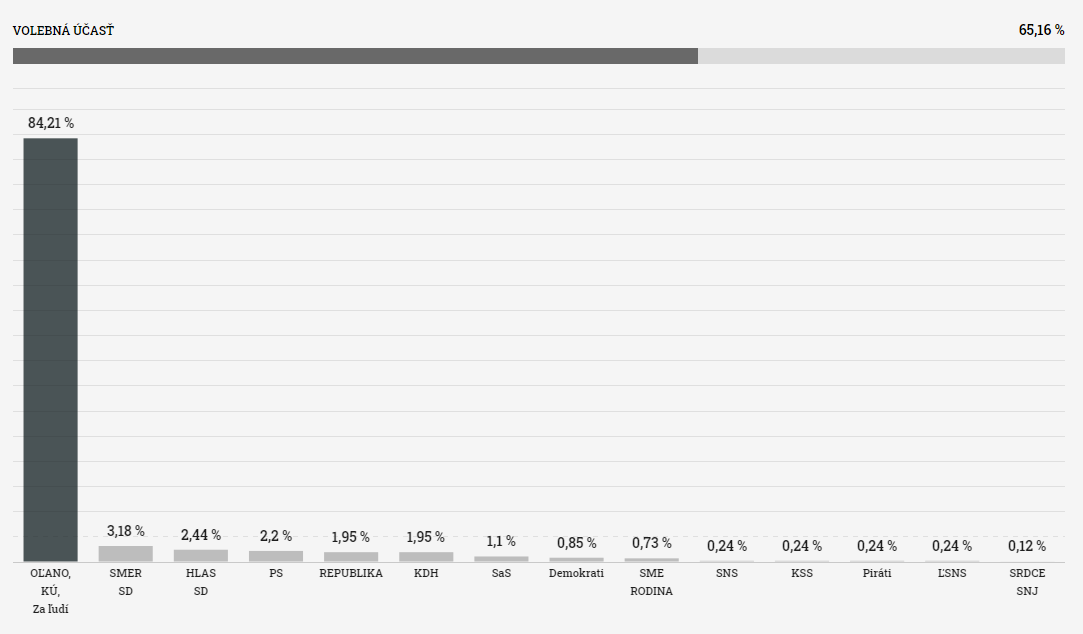
Task: Click the ĽSNS party label
Action: 952,573
